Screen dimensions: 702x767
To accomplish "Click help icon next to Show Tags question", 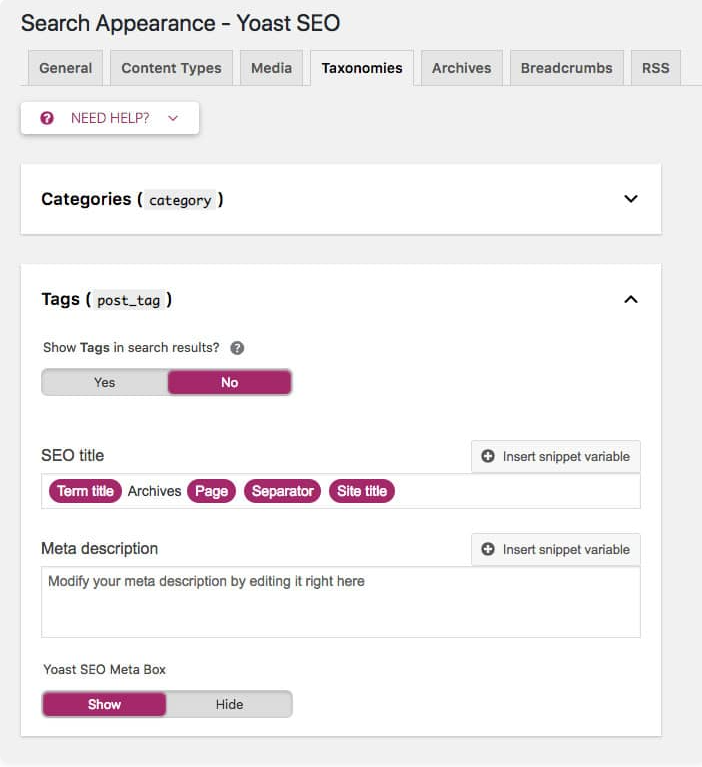I will pyautogui.click(x=237, y=348).
